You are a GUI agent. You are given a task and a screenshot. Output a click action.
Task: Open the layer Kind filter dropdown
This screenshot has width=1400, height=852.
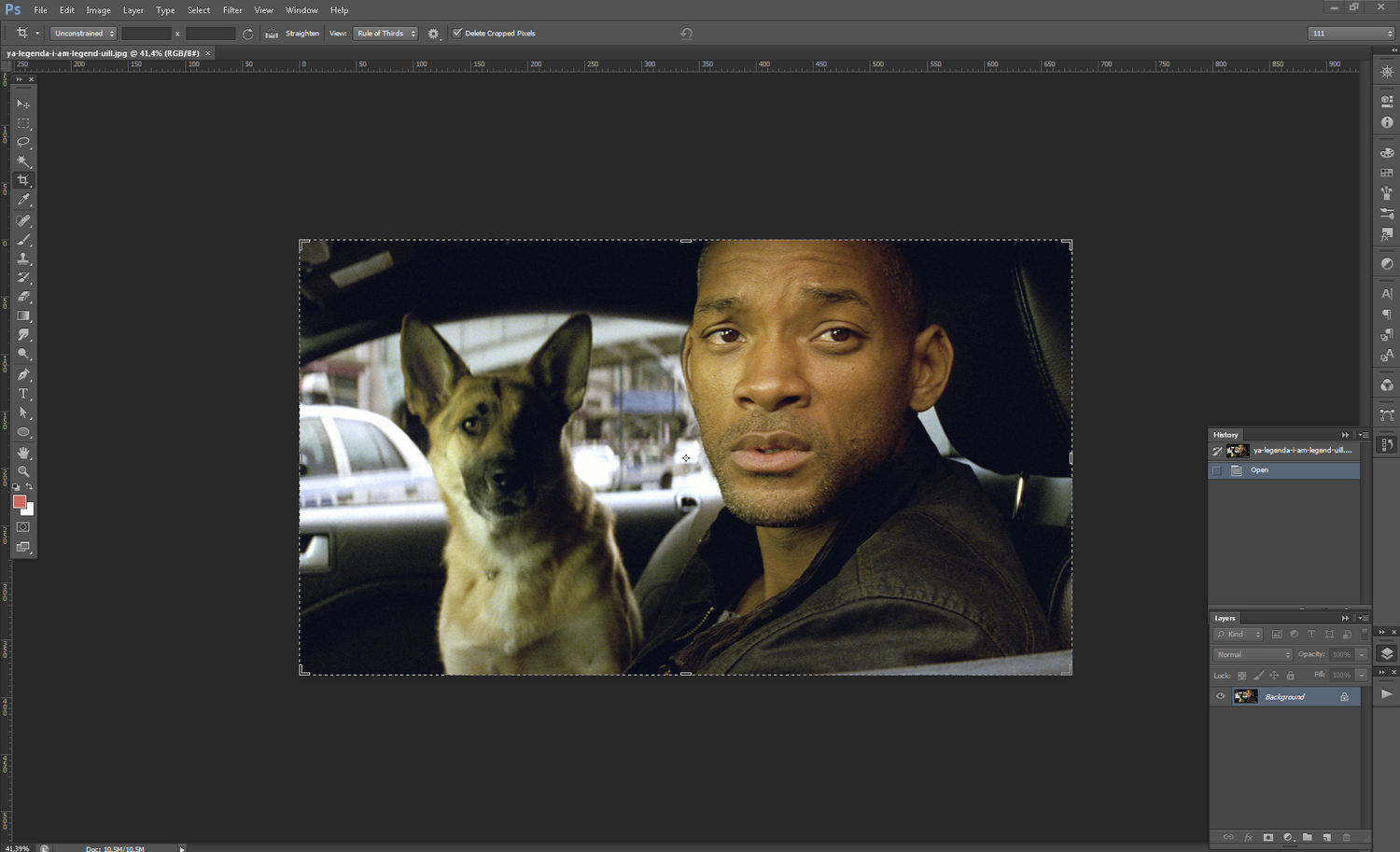[1238, 635]
